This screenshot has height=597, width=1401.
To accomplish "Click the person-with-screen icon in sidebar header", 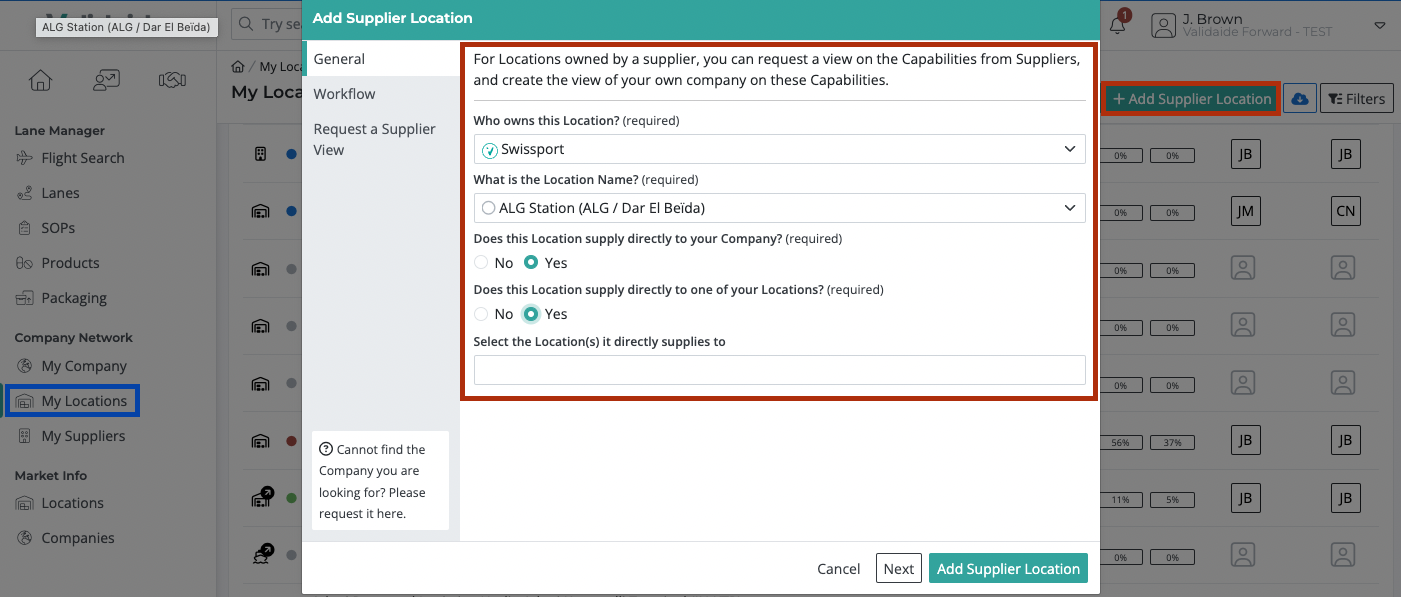I will click(106, 80).
